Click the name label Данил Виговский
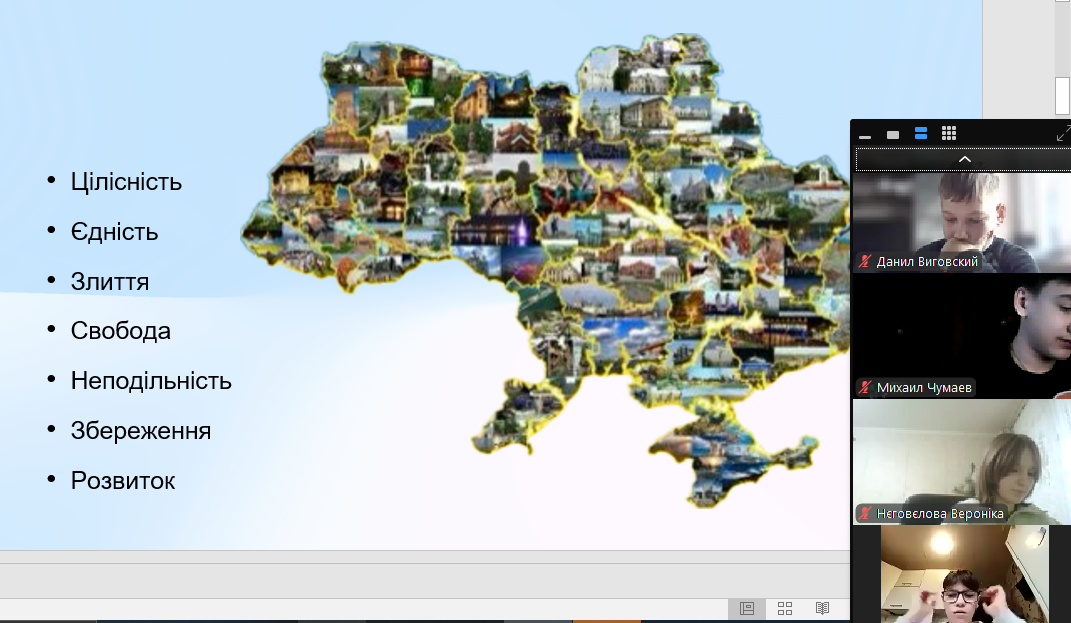 click(927, 262)
